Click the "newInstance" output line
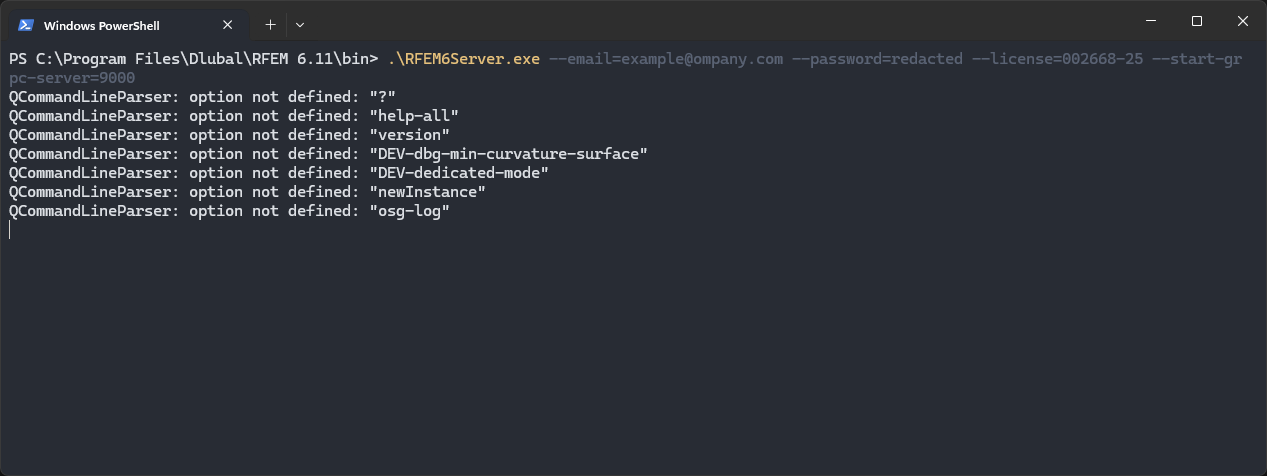This screenshot has height=476, width=1267. coord(247,192)
